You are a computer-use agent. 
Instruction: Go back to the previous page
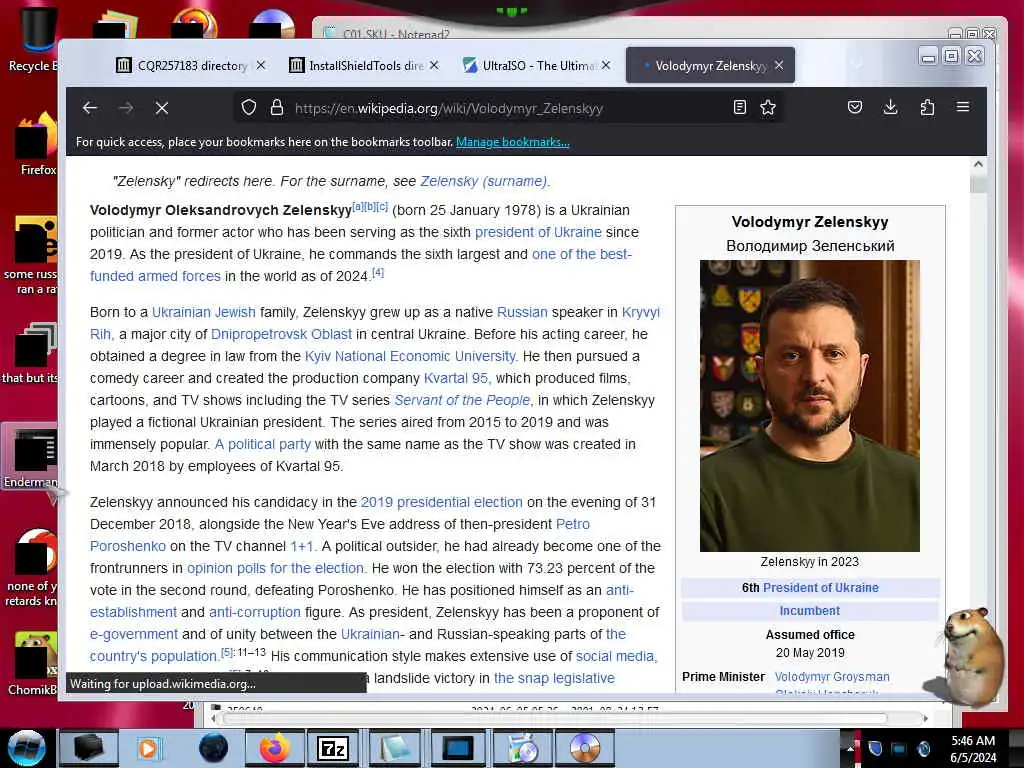90,108
